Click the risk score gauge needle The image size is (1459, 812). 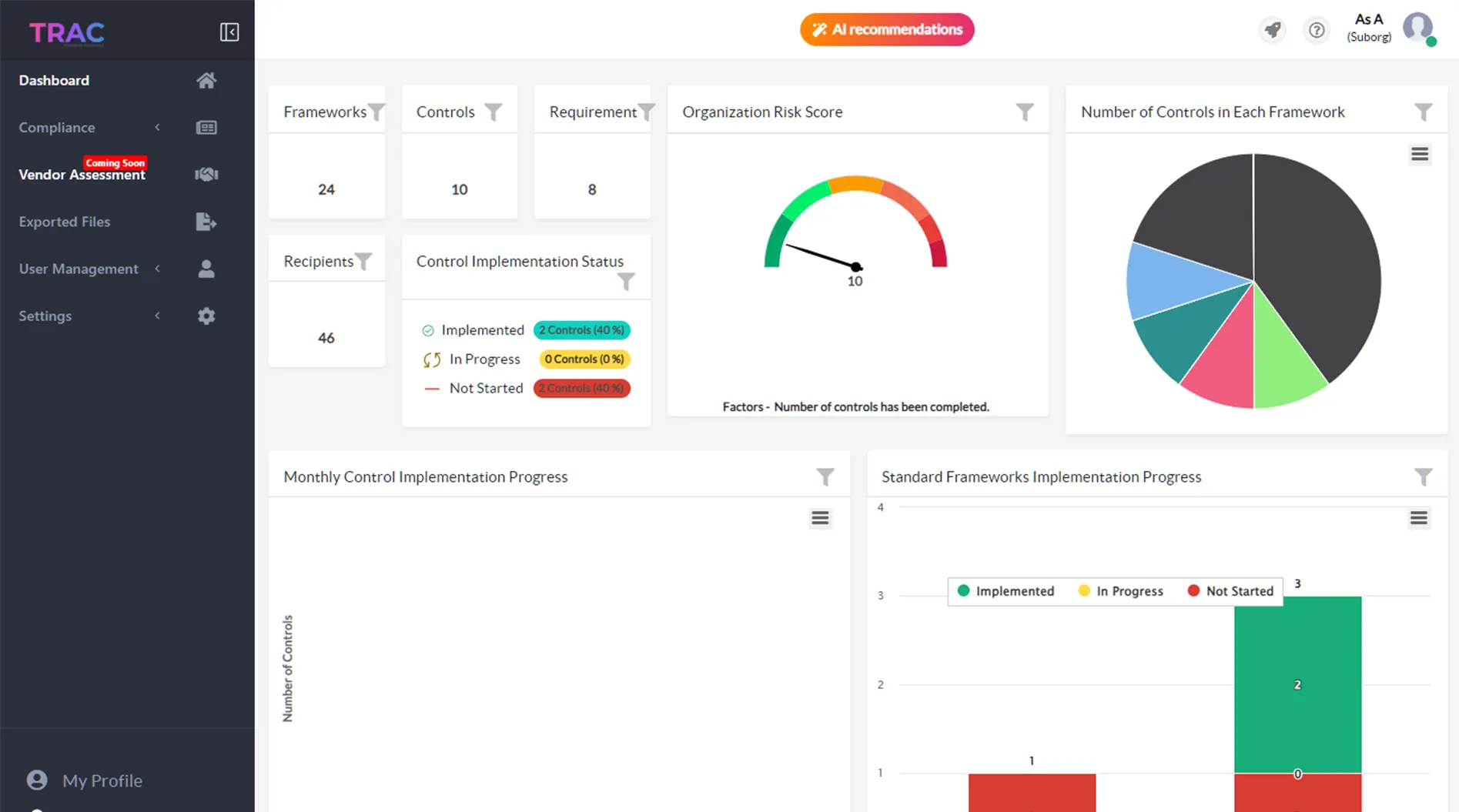point(822,256)
